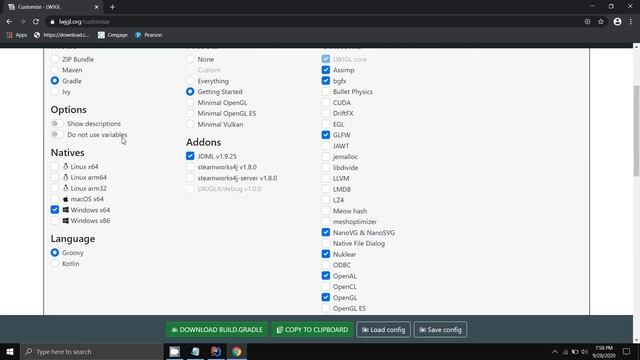Enable the Linux arm64 native

pos(55,177)
